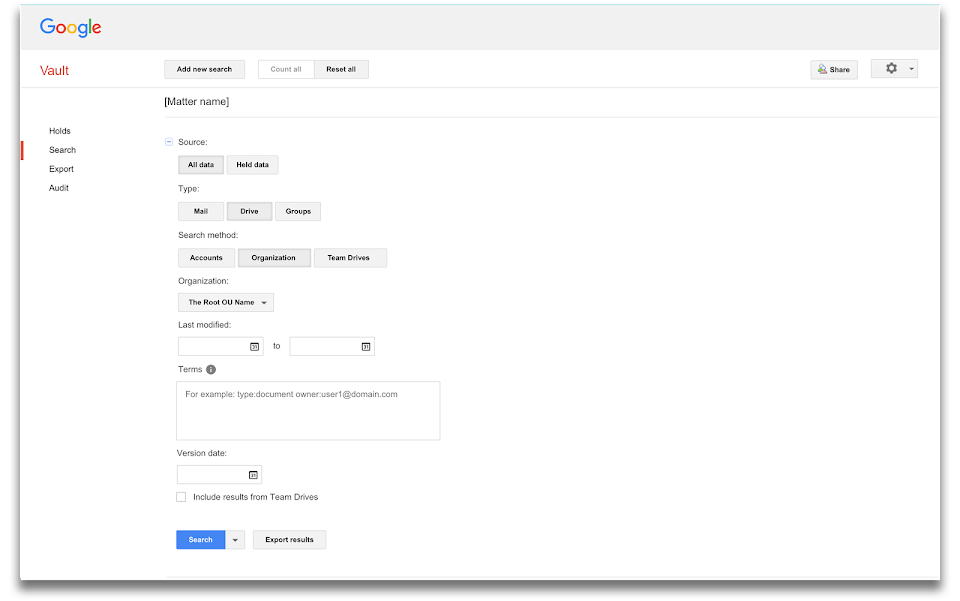The image size is (960, 601).
Task: Click the settings gear icon
Action: point(891,68)
